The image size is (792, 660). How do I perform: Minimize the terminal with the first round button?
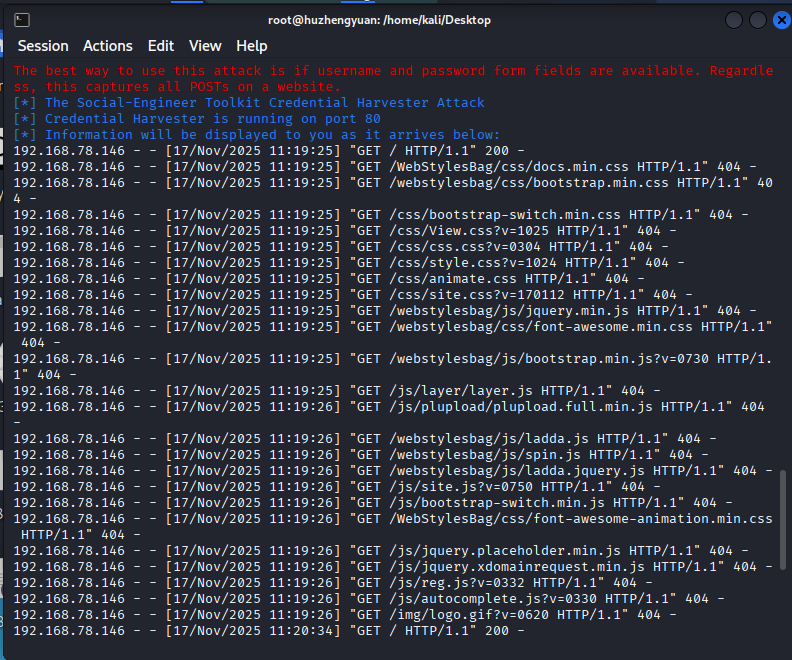point(733,20)
